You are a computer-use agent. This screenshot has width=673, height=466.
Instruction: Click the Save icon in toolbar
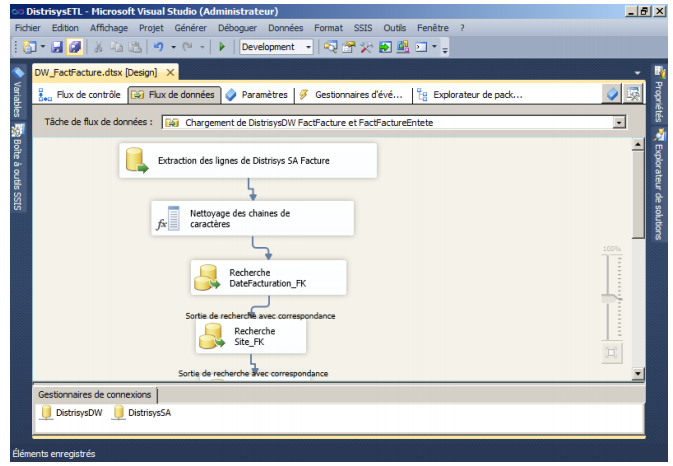(57, 47)
